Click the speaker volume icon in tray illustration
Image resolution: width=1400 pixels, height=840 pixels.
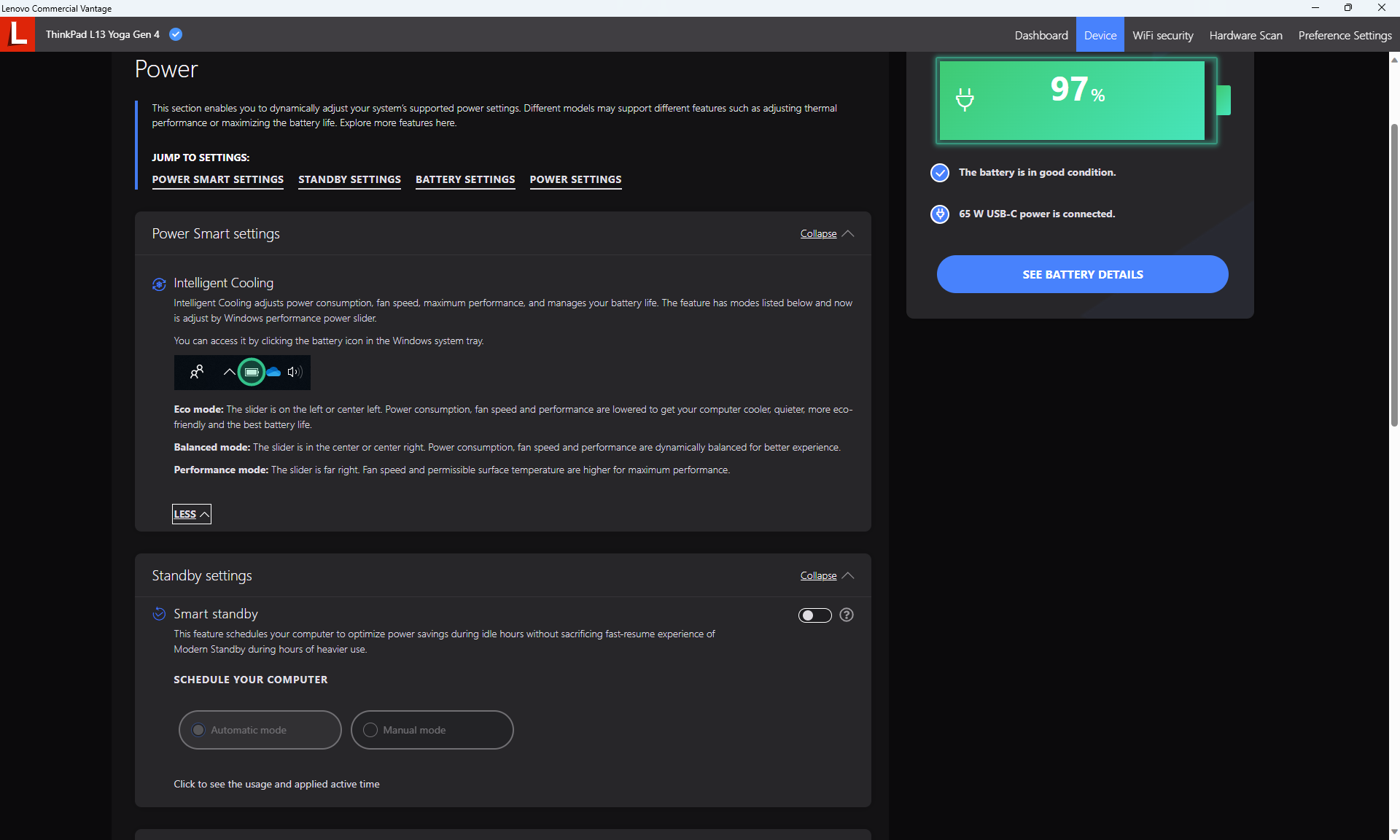point(295,372)
